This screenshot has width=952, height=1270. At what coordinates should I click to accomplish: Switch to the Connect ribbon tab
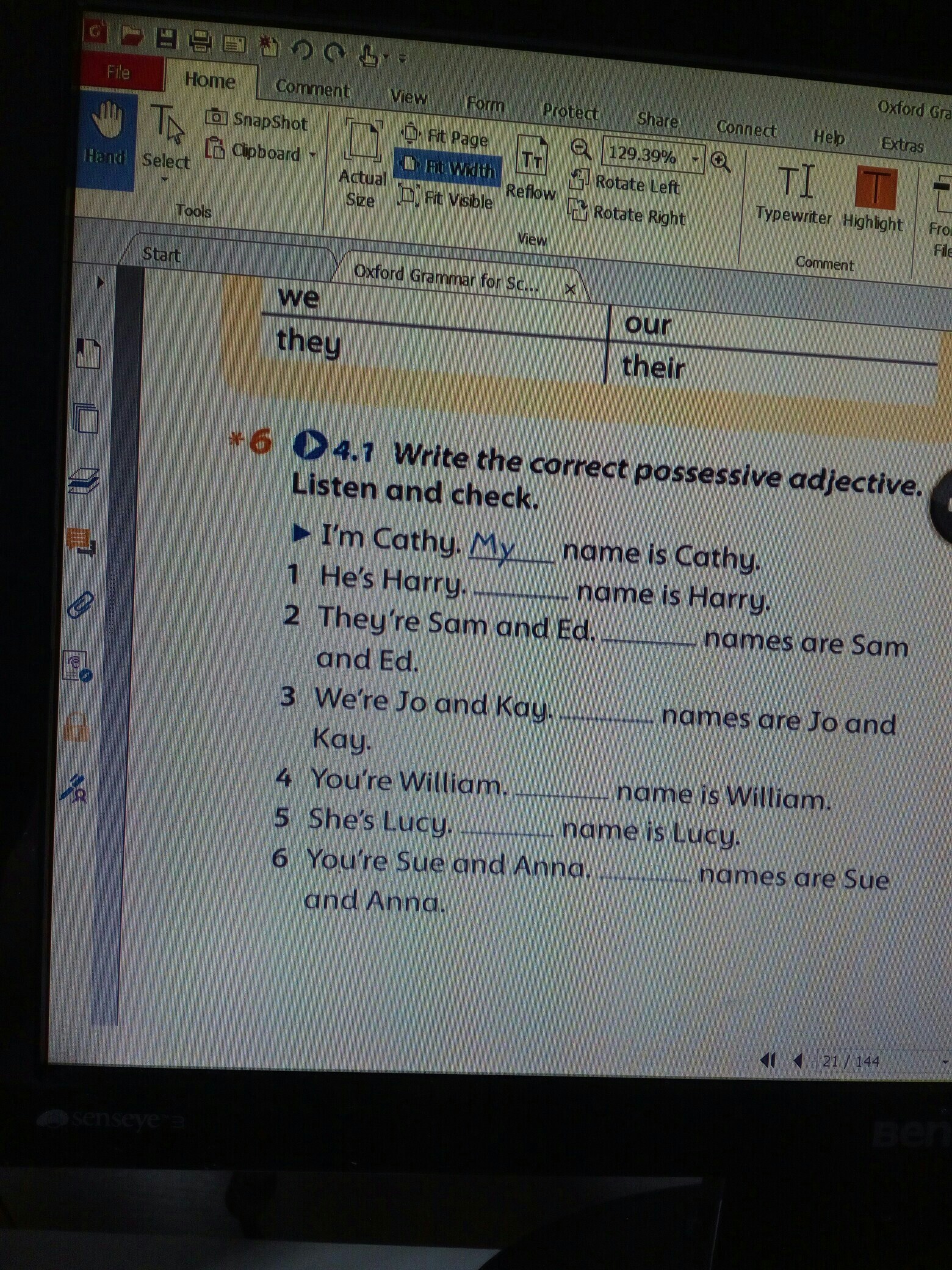click(x=746, y=129)
